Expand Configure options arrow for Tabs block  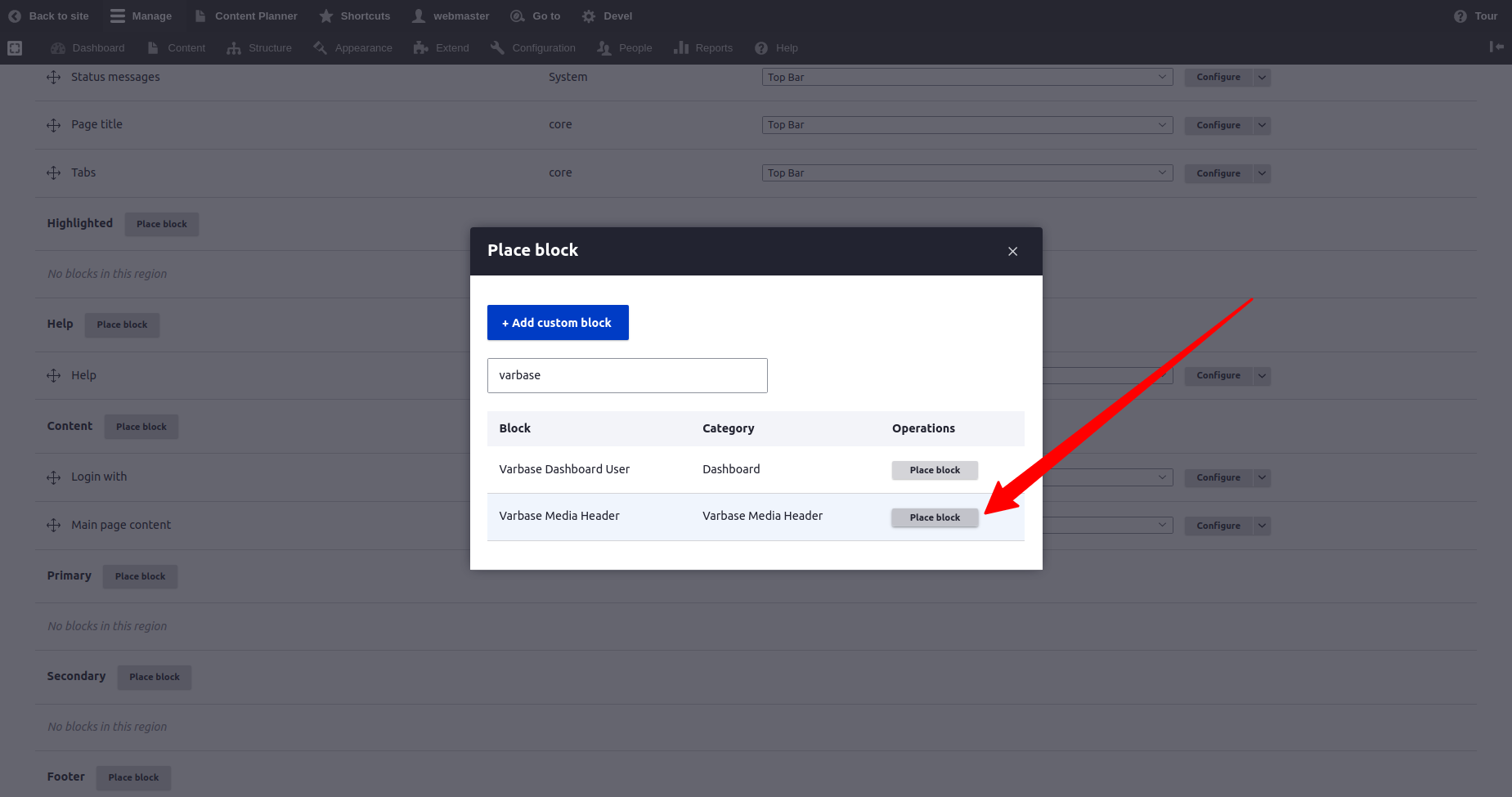click(1262, 173)
